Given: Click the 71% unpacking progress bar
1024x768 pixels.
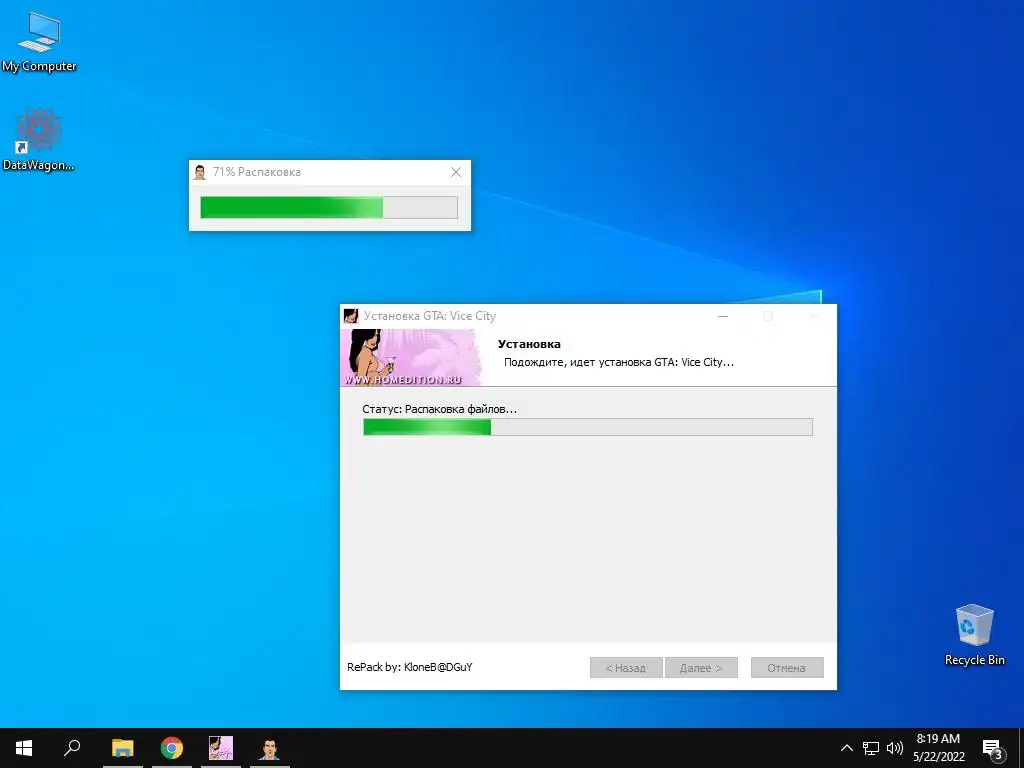Looking at the screenshot, I should 329,208.
